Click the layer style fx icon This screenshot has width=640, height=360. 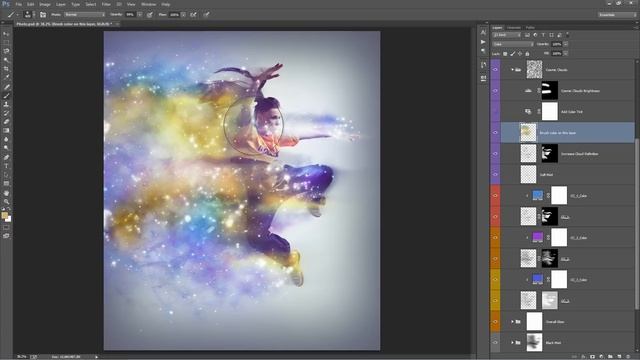coord(583,357)
